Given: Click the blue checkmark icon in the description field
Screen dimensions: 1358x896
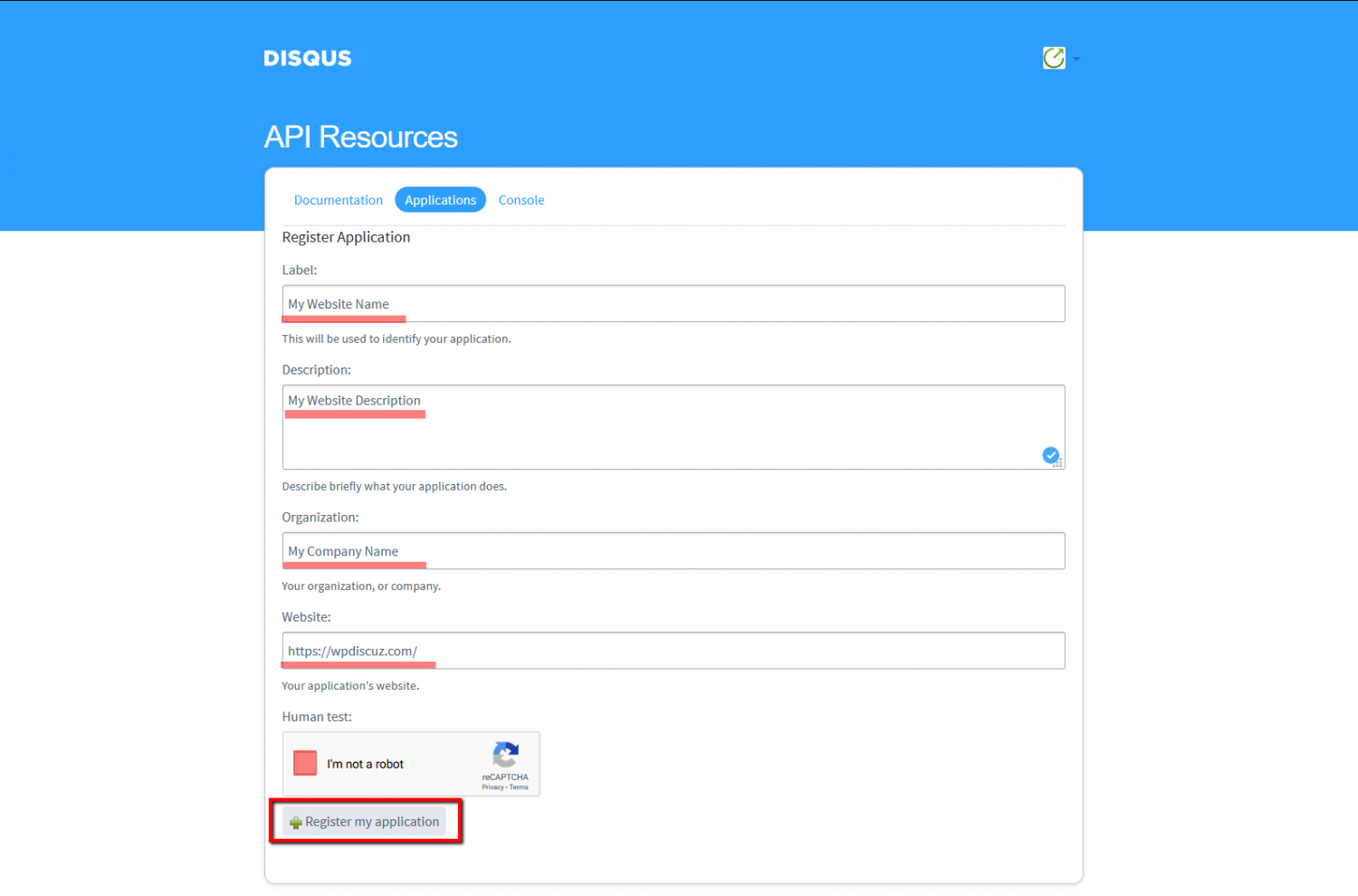Looking at the screenshot, I should (x=1050, y=455).
